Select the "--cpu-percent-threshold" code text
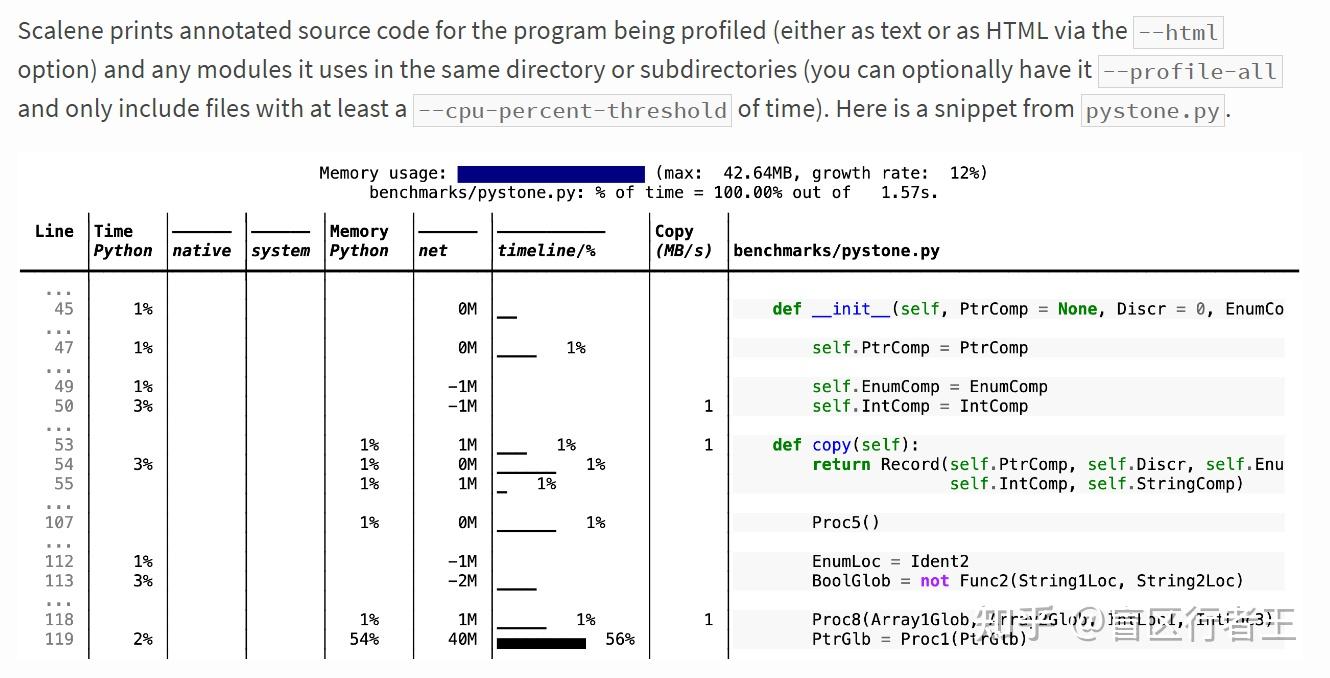The height and width of the screenshot is (678, 1330). point(572,110)
